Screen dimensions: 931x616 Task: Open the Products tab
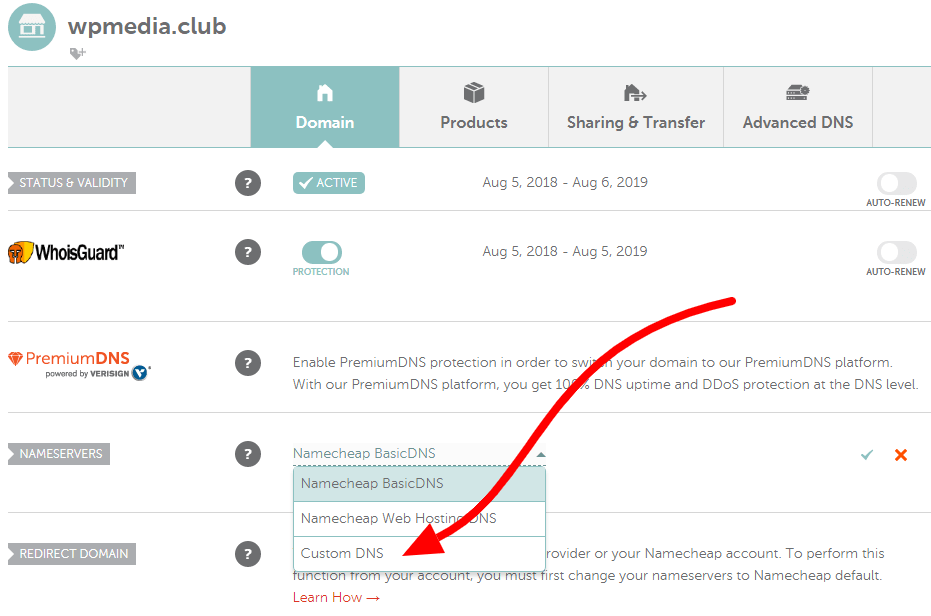pos(473,107)
